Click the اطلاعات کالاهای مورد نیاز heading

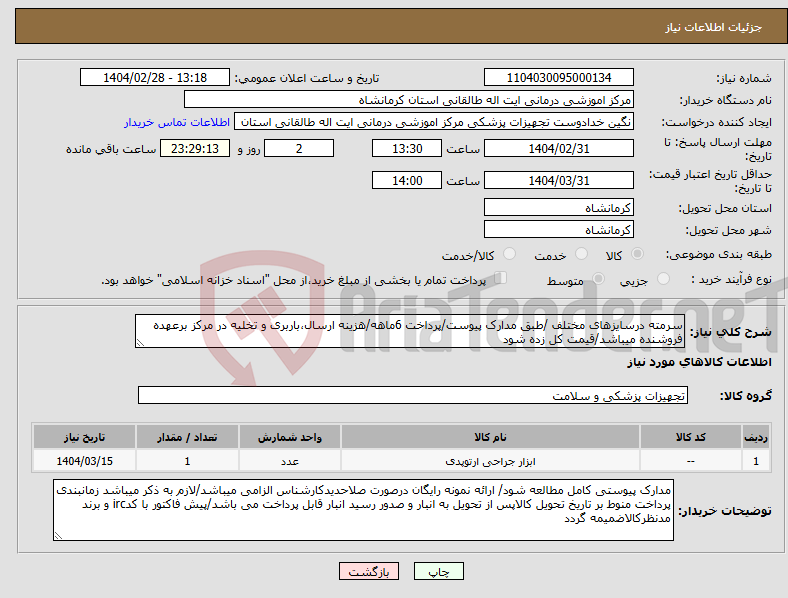coord(699,362)
